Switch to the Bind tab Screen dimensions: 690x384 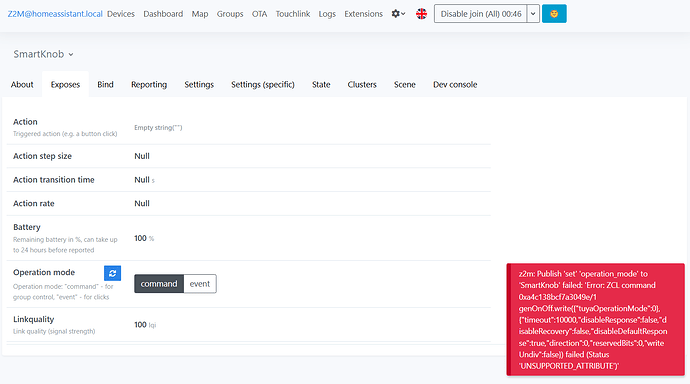point(105,84)
